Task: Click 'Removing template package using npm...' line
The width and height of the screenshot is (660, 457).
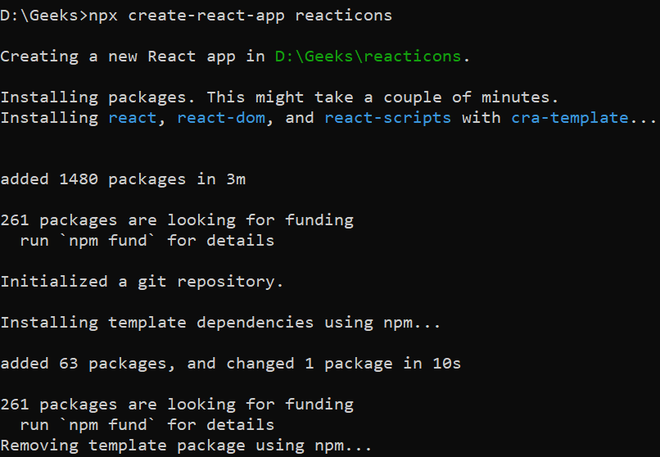Action: 186,446
